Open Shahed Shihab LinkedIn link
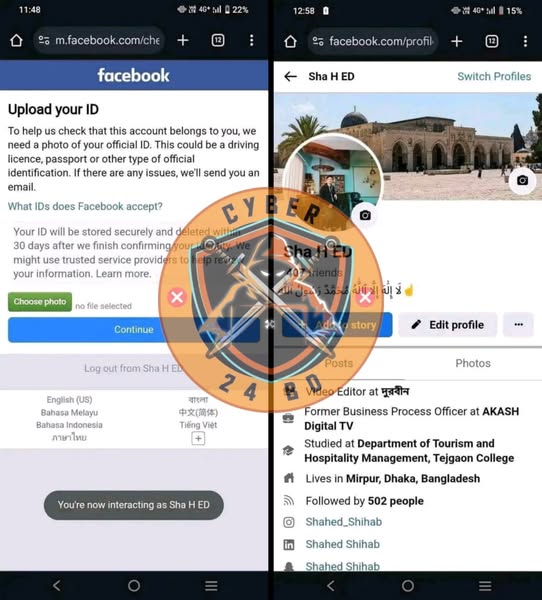 [x=343, y=544]
